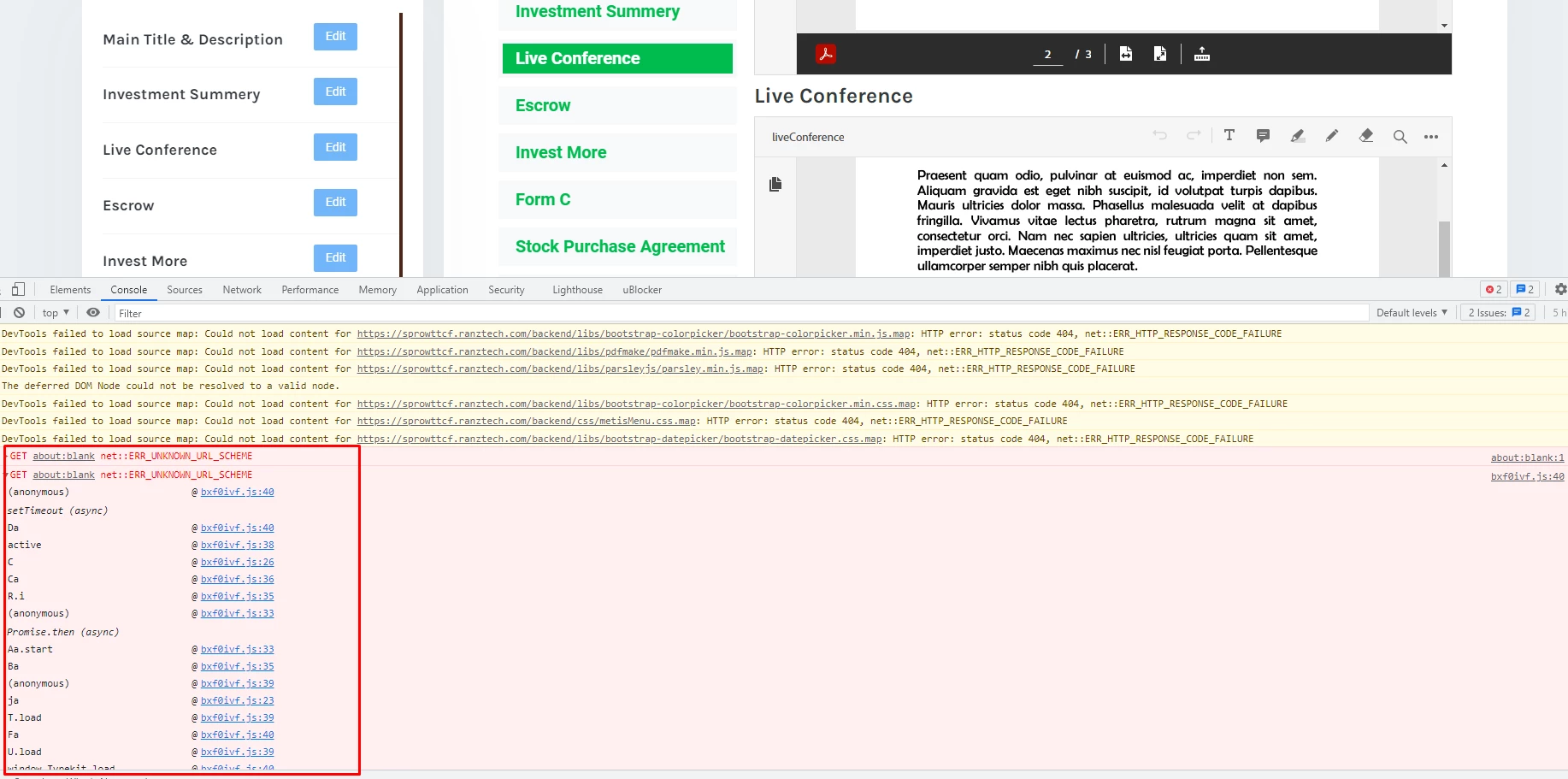
Task: Switch to the Console tab
Action: point(129,290)
